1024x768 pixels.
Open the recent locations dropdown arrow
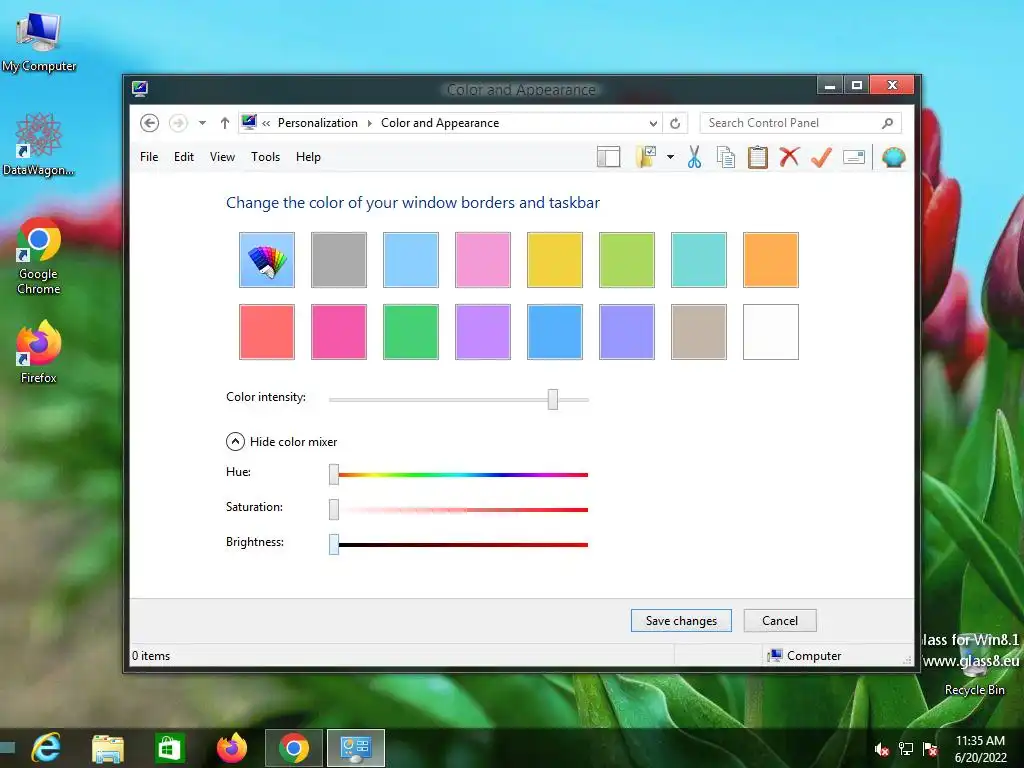click(x=202, y=123)
